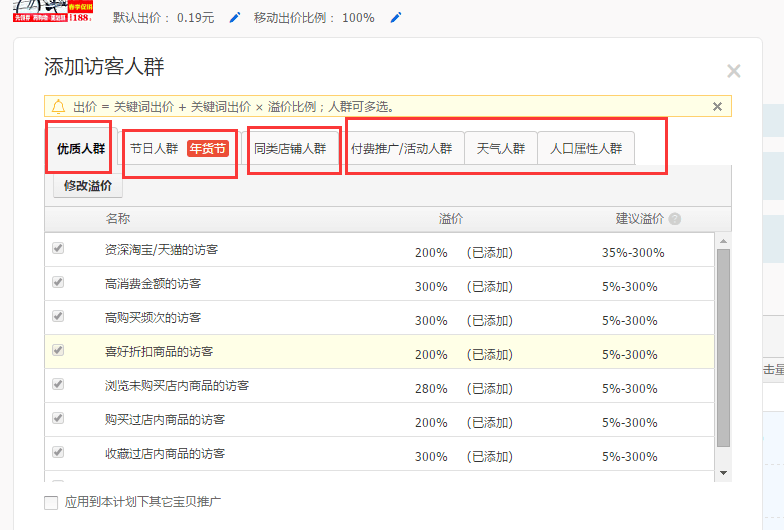The width and height of the screenshot is (784, 530).
Task: Click 300% premium for 收藏过店内商品的访客
Action: pyautogui.click(x=431, y=456)
